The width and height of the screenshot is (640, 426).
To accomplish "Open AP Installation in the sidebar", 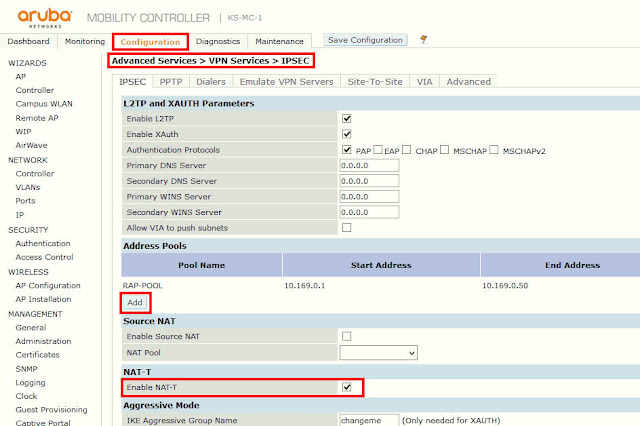I will click(x=43, y=299).
